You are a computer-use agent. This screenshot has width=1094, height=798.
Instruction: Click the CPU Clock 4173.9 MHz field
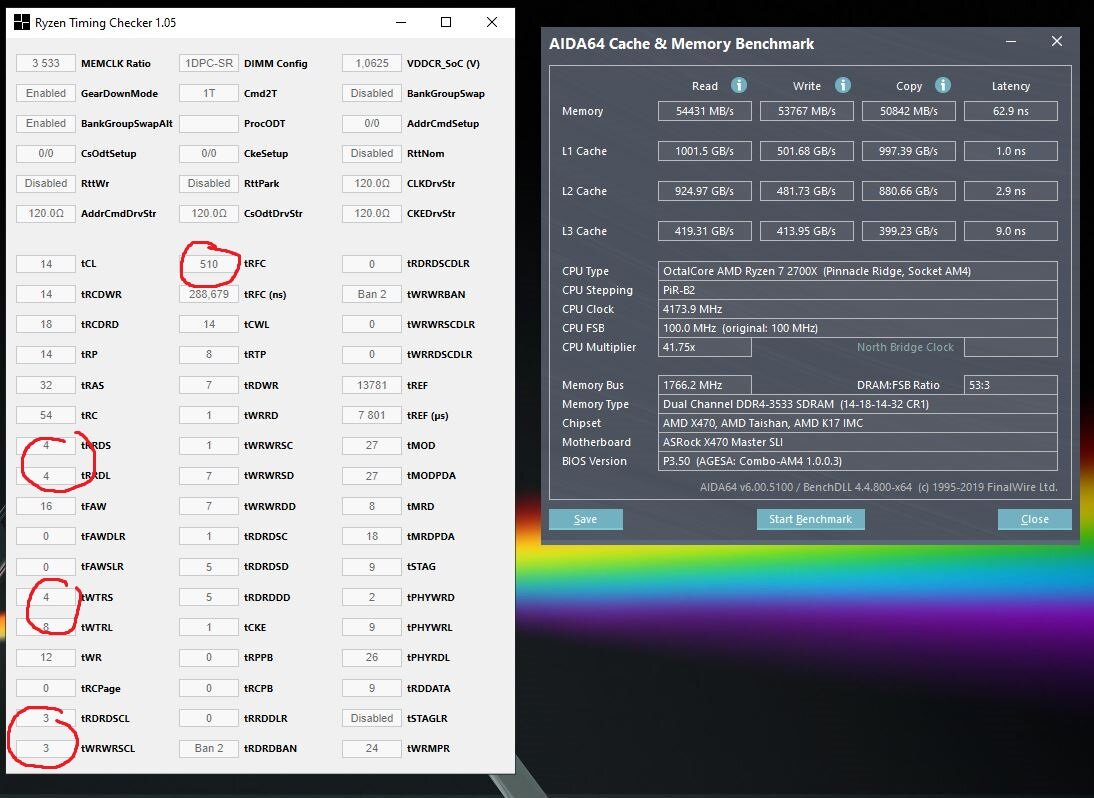pyautogui.click(x=857, y=309)
